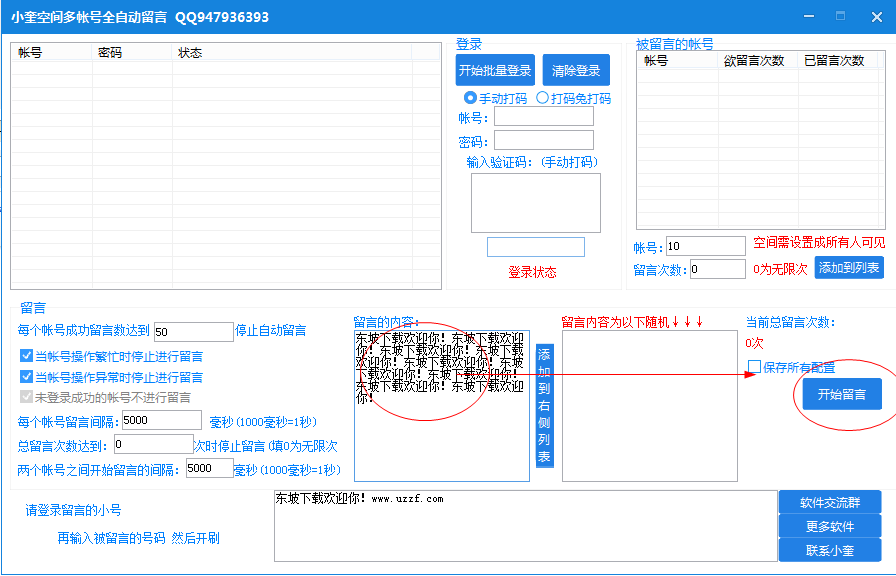Click the 添加到列表 button
896x576 pixels.
pyautogui.click(x=849, y=267)
